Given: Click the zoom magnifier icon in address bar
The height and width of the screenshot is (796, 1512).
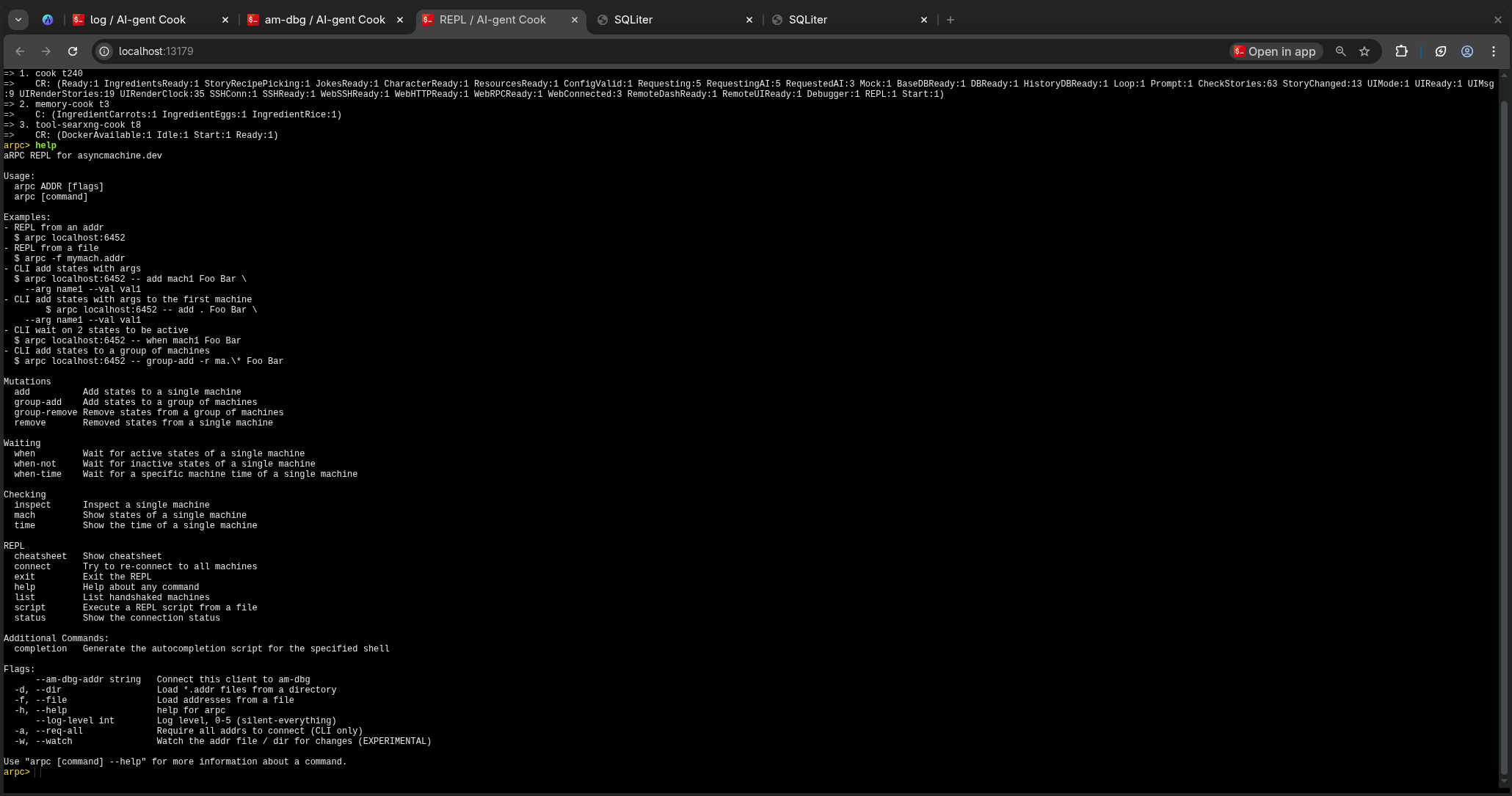Looking at the screenshot, I should point(1340,51).
